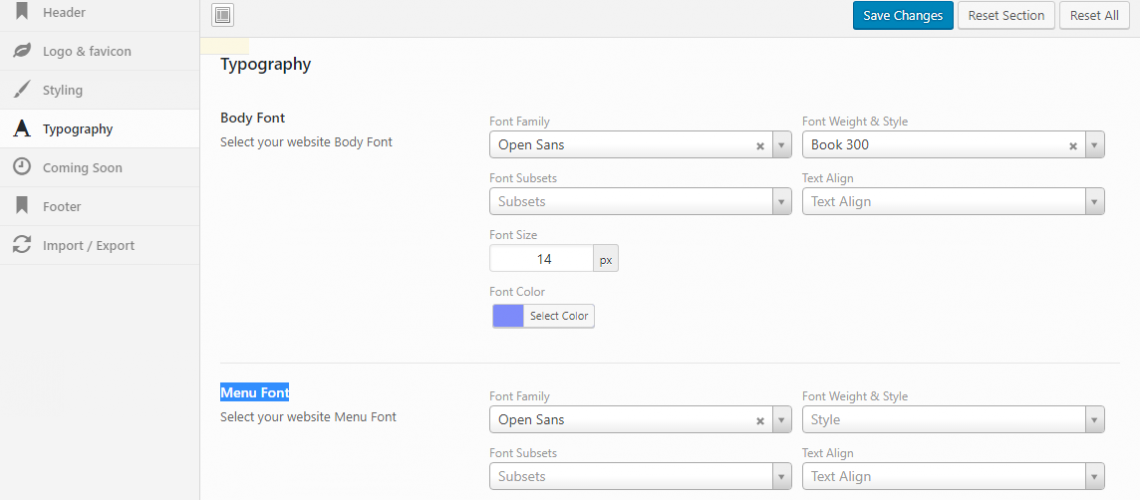Clear the Book 300 font weight selection

pyautogui.click(x=1072, y=145)
